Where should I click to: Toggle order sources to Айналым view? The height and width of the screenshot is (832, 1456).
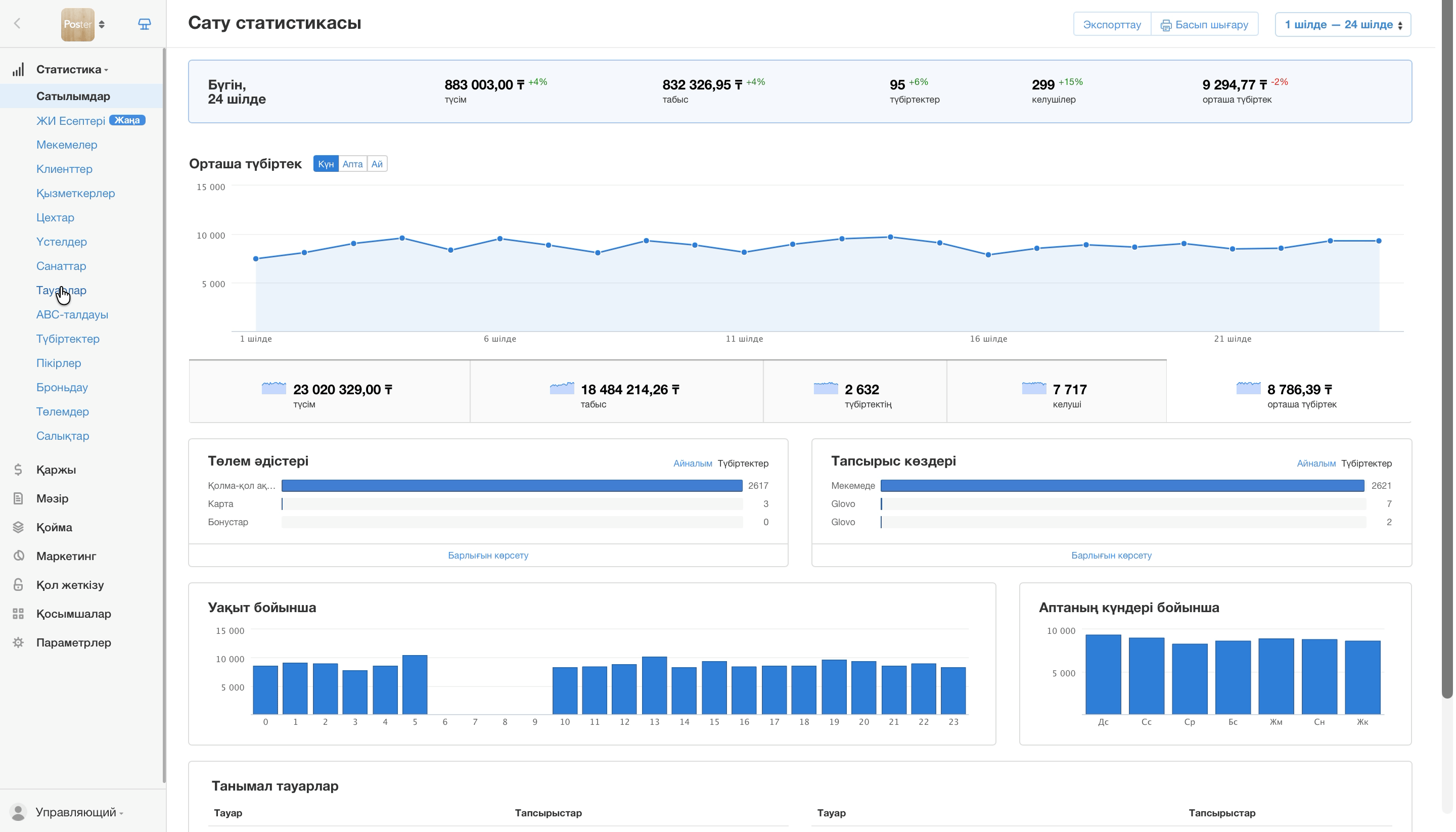click(x=1316, y=464)
